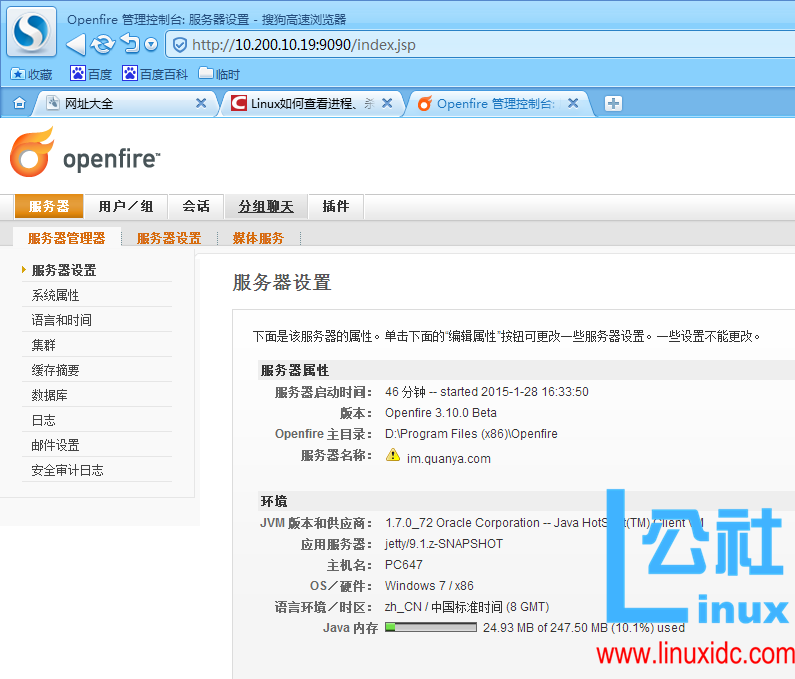Go back with the browser back arrow
This screenshot has height=679, width=795.
pos(76,45)
